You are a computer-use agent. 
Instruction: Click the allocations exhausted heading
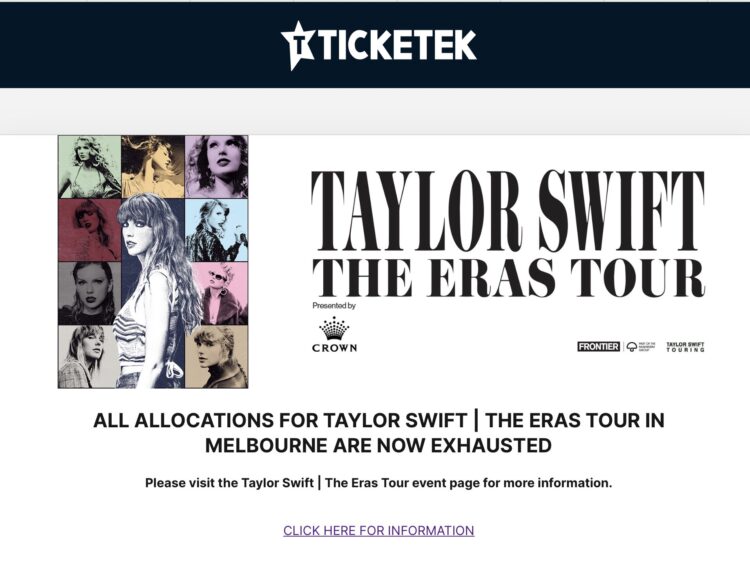pyautogui.click(x=378, y=432)
